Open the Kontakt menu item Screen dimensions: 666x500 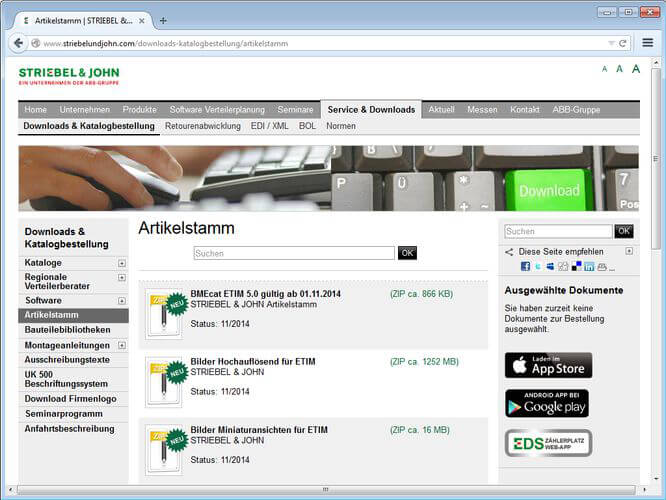(525, 110)
